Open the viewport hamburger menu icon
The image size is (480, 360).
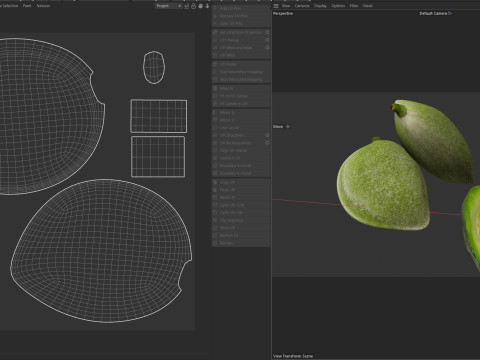[276, 6]
